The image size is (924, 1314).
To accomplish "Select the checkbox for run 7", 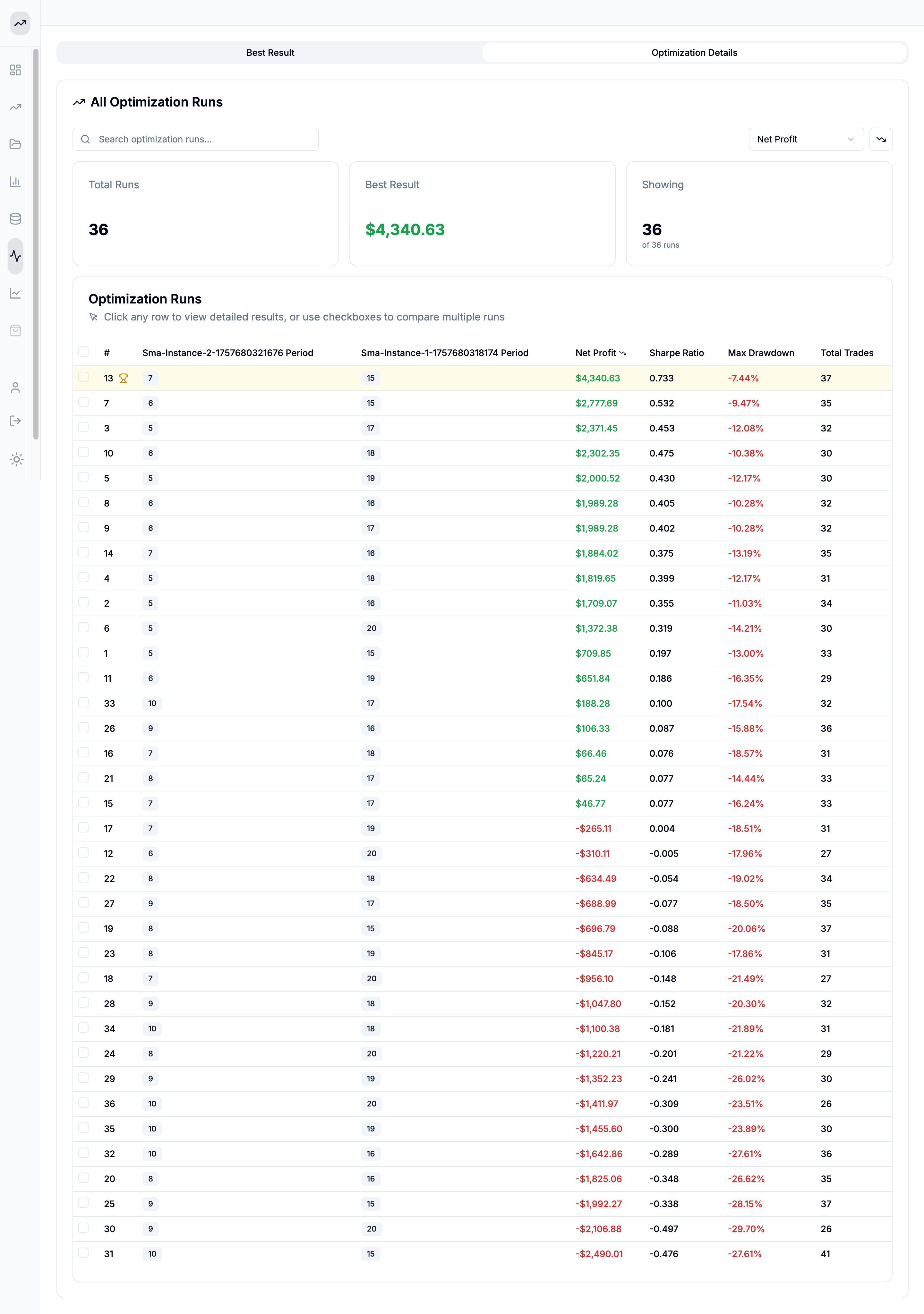I will (84, 402).
